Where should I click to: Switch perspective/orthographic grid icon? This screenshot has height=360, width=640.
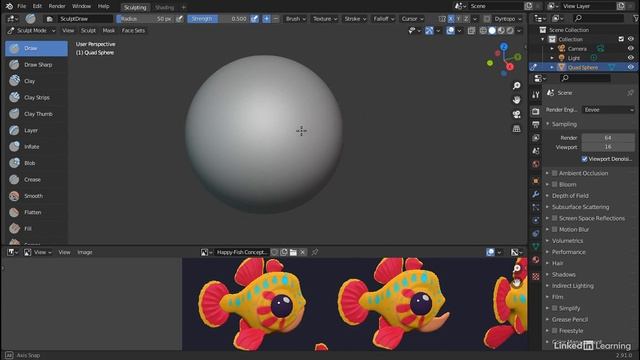tap(517, 129)
